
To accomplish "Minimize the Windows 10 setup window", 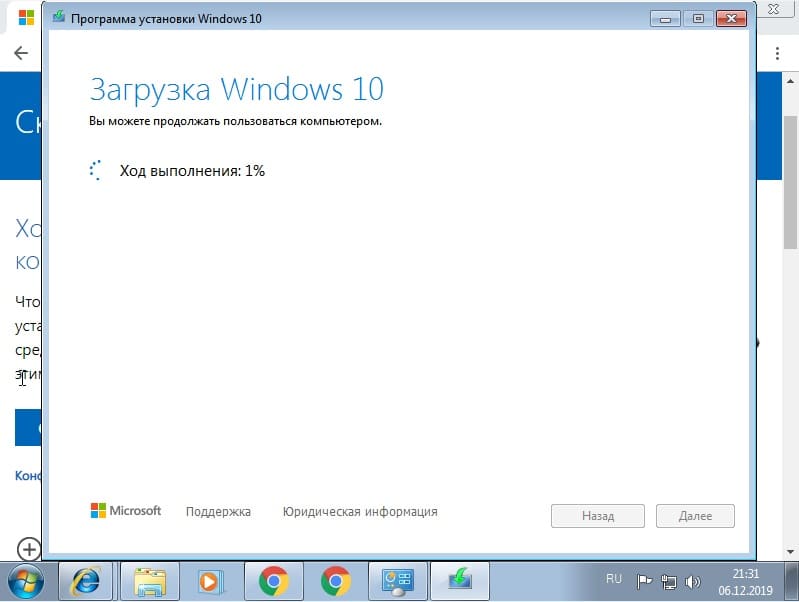I will 664,19.
